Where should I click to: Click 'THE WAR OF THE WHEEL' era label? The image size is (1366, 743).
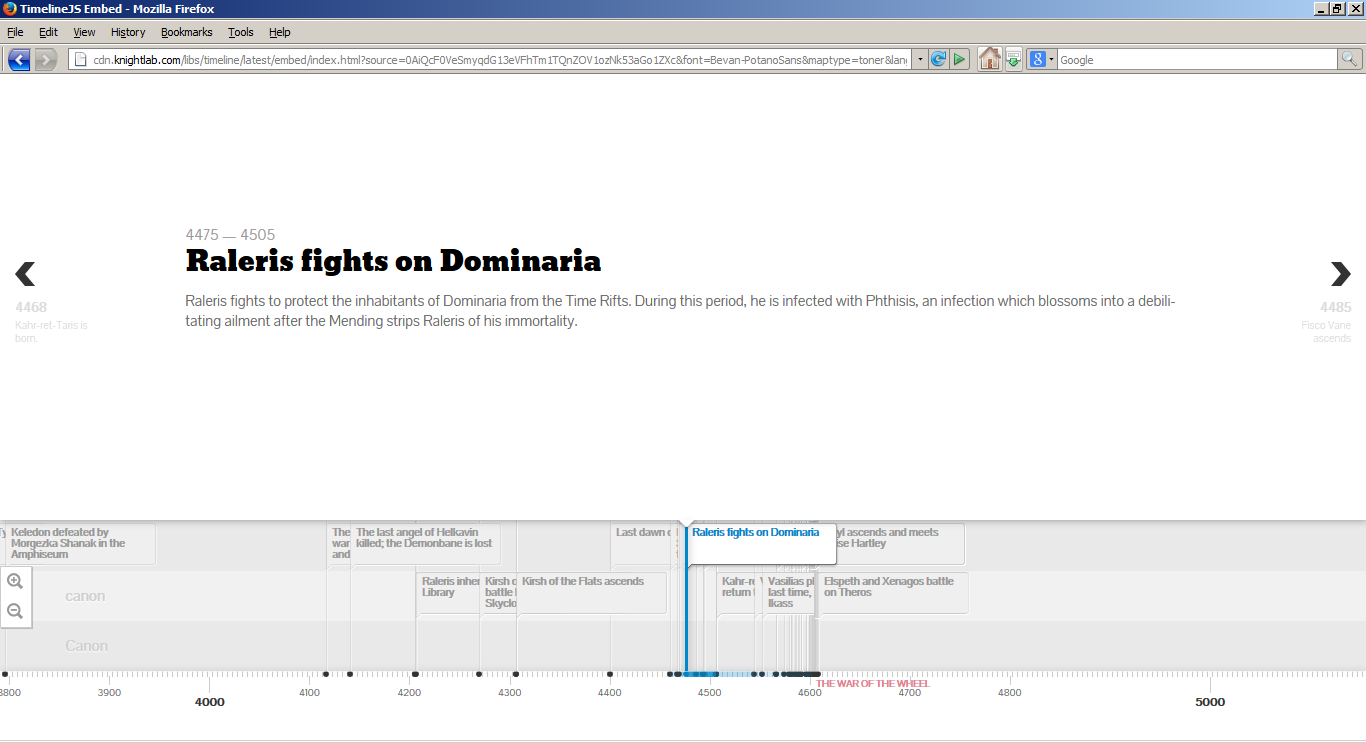pos(873,684)
